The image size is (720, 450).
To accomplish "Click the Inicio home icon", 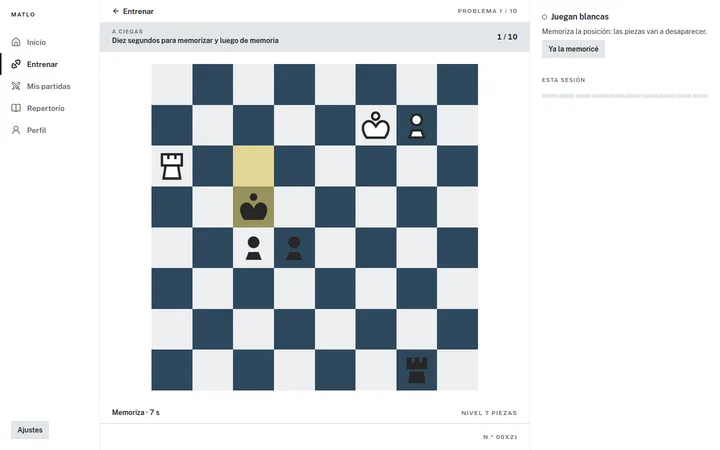I will pyautogui.click(x=16, y=42).
